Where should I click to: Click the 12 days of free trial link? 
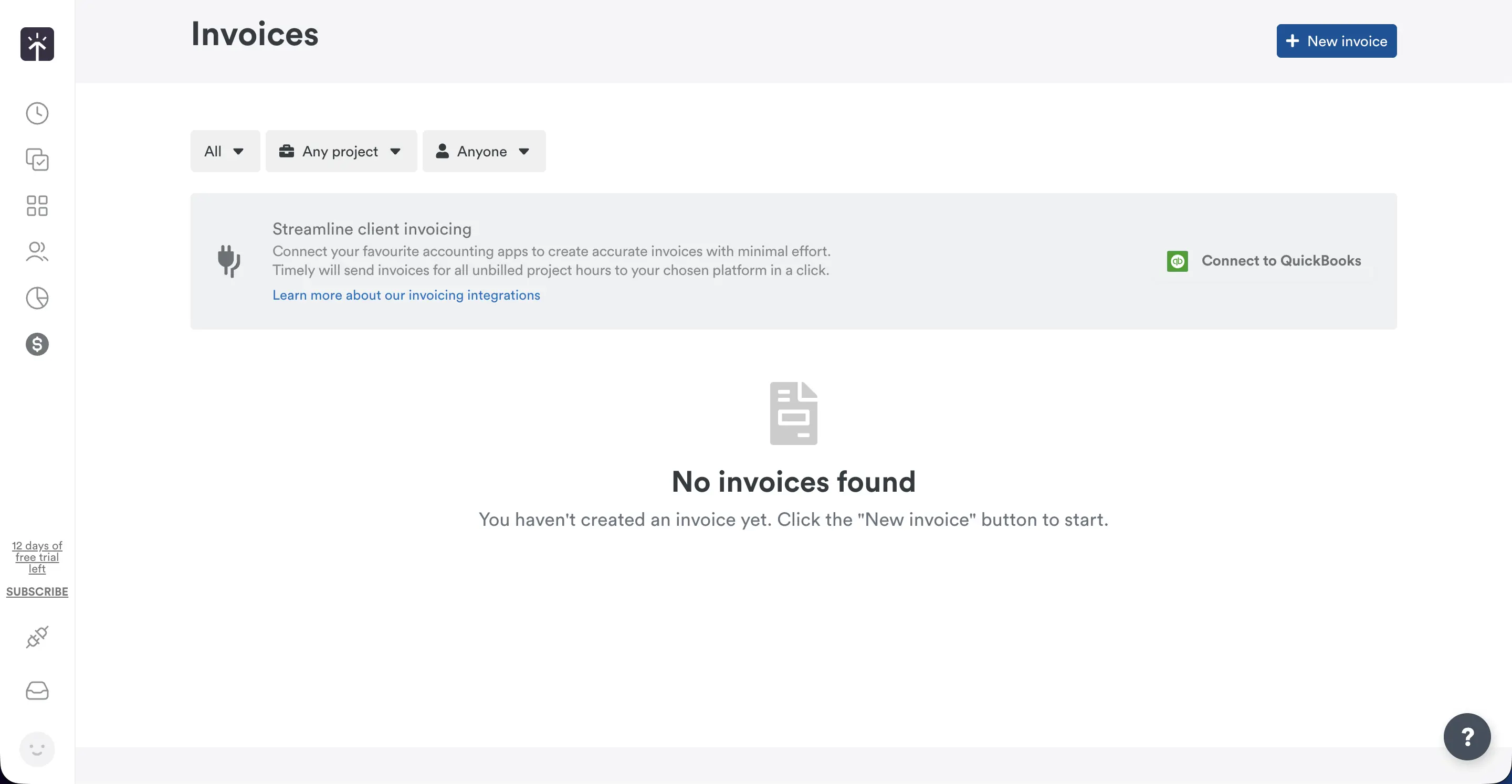[37, 556]
